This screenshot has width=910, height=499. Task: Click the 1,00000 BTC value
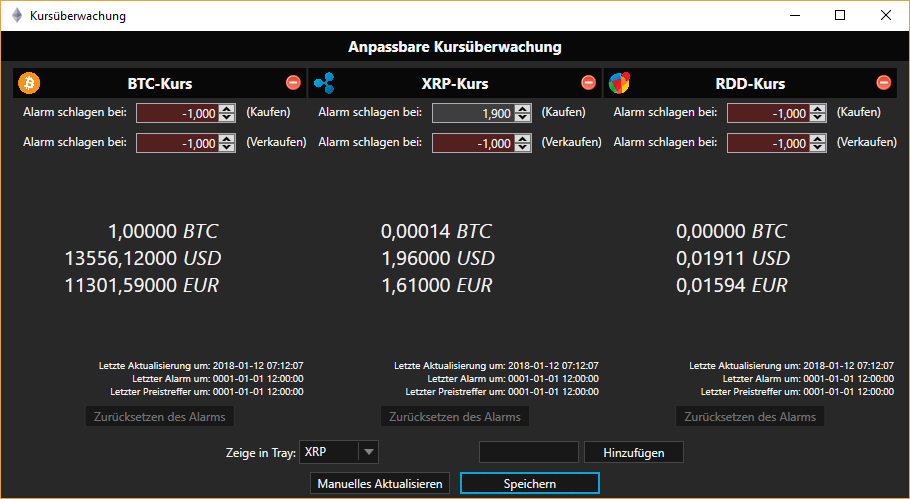click(x=163, y=232)
